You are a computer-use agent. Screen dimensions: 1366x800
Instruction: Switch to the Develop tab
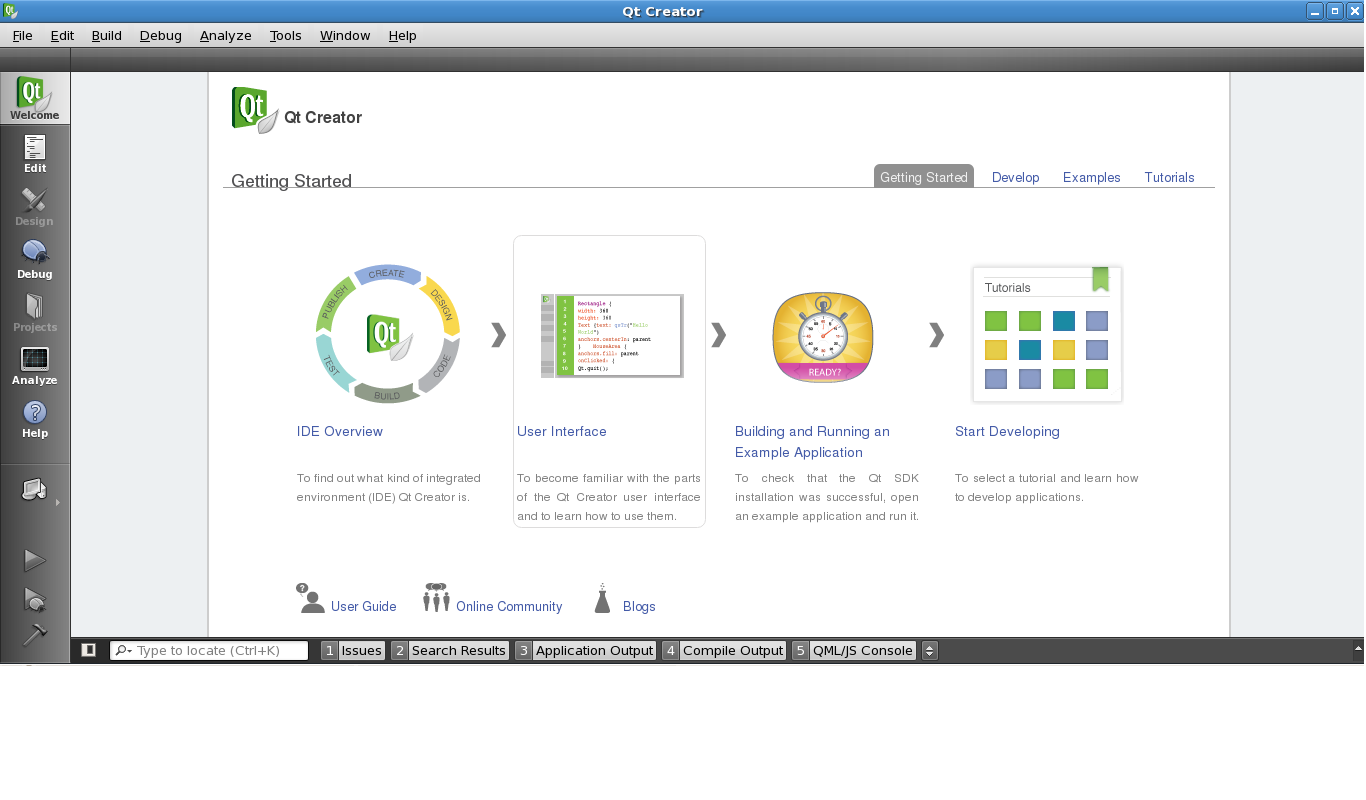pyautogui.click(x=1016, y=177)
